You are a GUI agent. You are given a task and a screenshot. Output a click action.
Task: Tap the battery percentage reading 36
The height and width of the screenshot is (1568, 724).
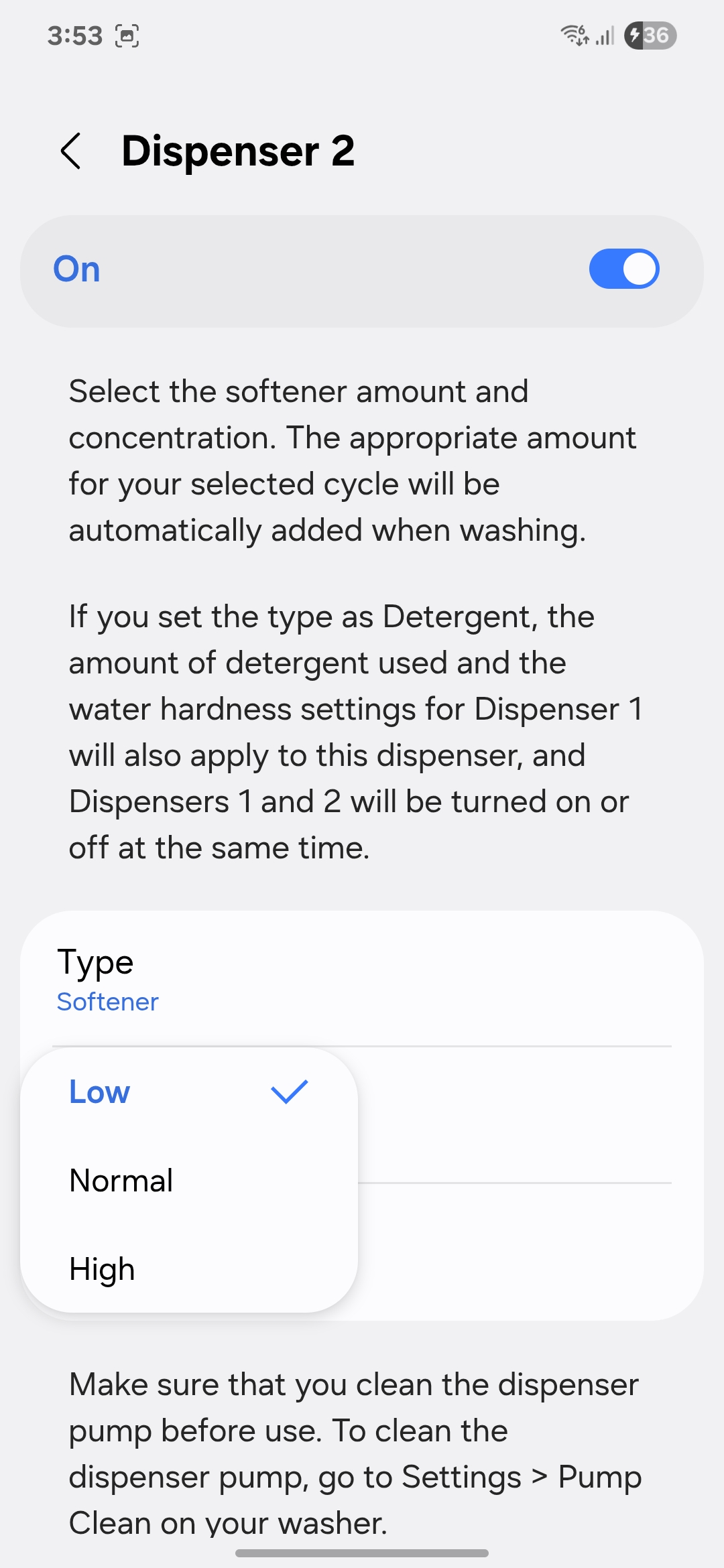click(657, 36)
